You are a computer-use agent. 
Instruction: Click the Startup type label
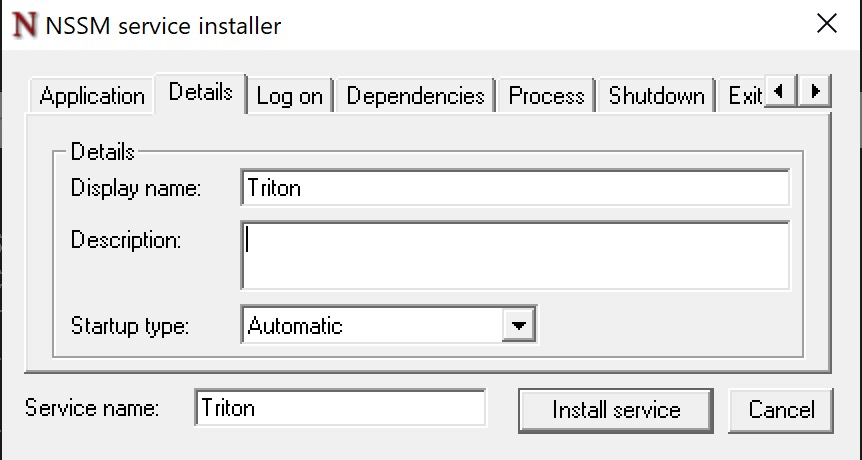coord(130,326)
